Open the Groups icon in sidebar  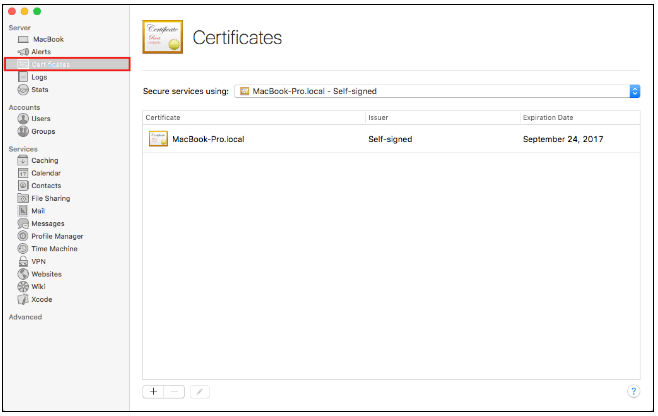pyautogui.click(x=23, y=131)
